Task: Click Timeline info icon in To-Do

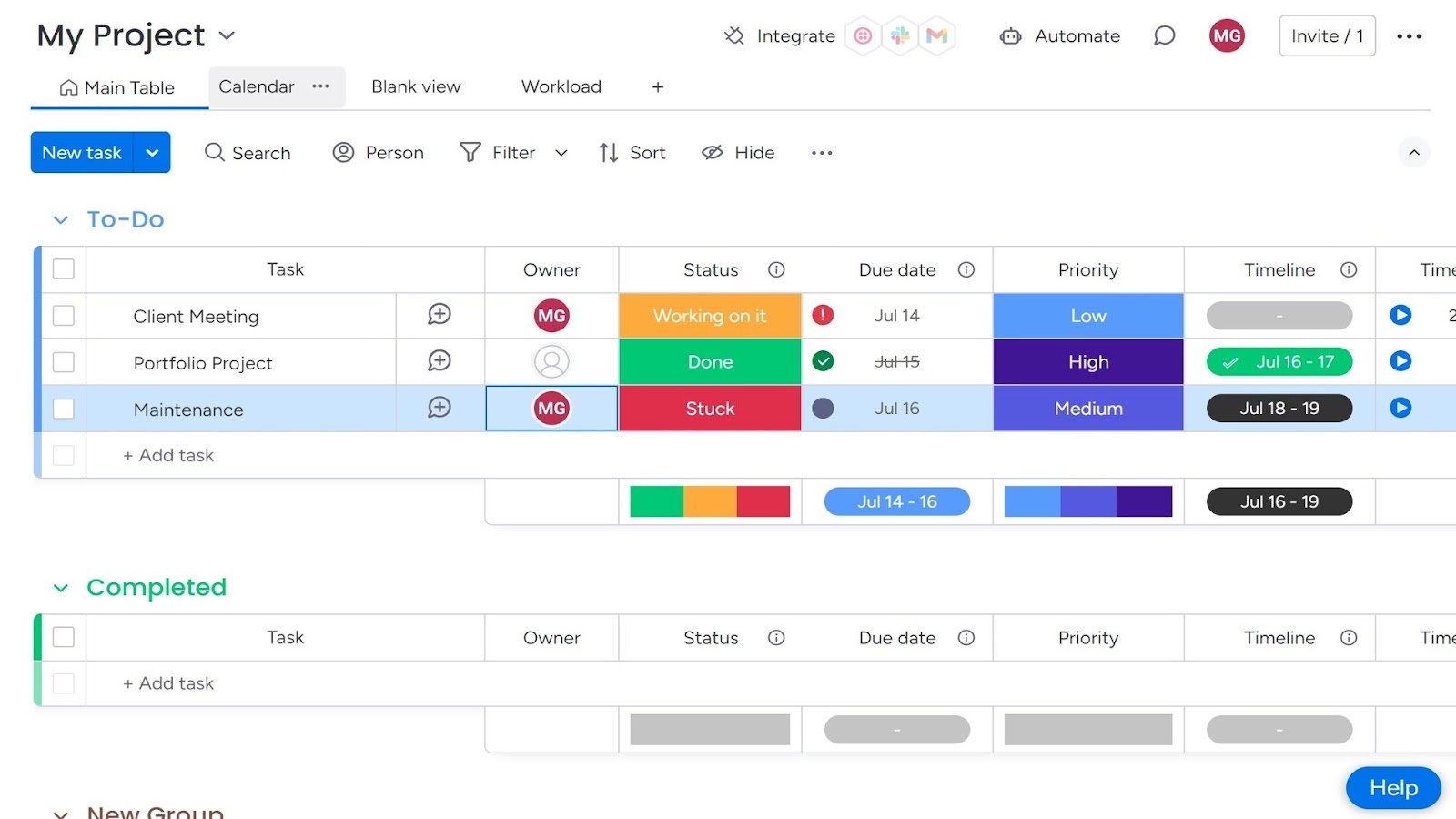Action: [1349, 269]
